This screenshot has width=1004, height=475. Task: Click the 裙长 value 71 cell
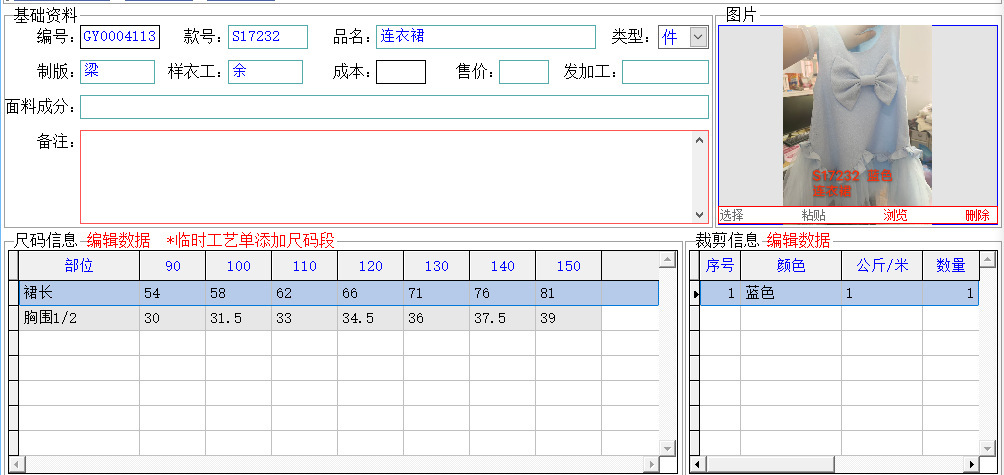click(x=437, y=293)
